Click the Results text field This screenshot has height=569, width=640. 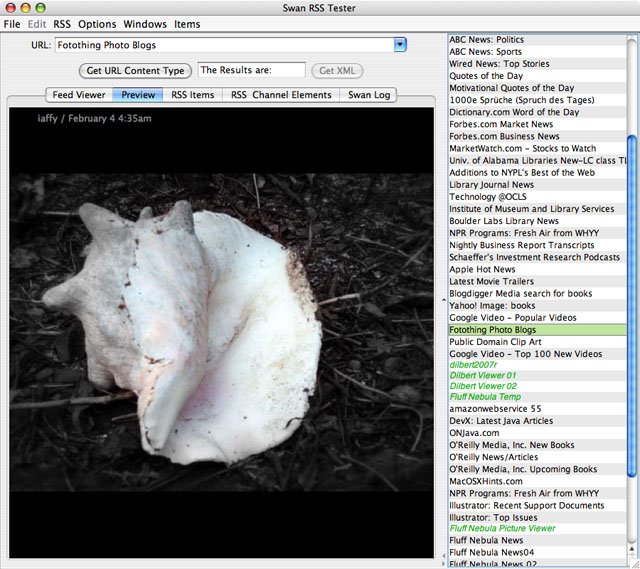point(251,70)
